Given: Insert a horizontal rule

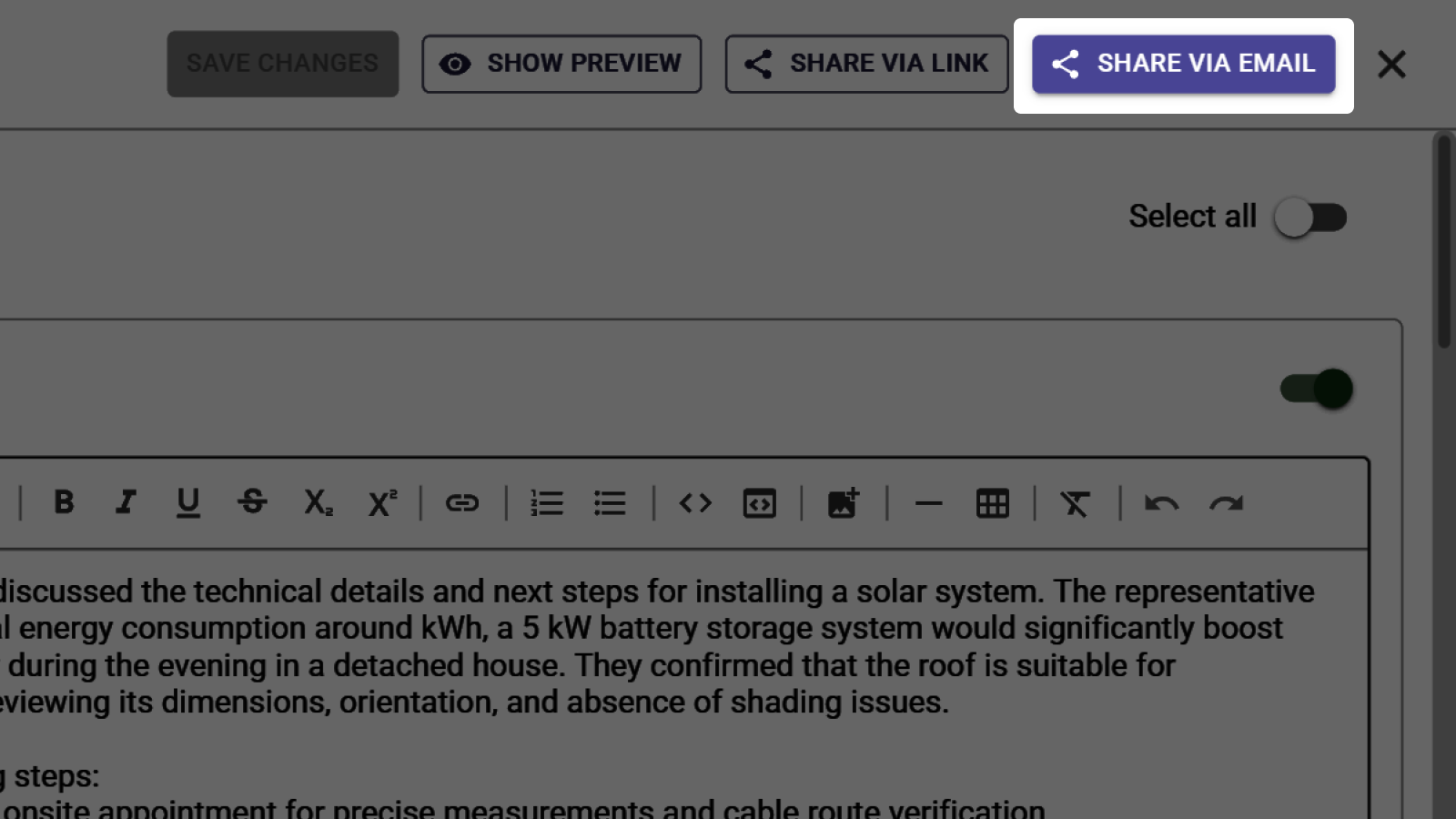Looking at the screenshot, I should (x=928, y=502).
